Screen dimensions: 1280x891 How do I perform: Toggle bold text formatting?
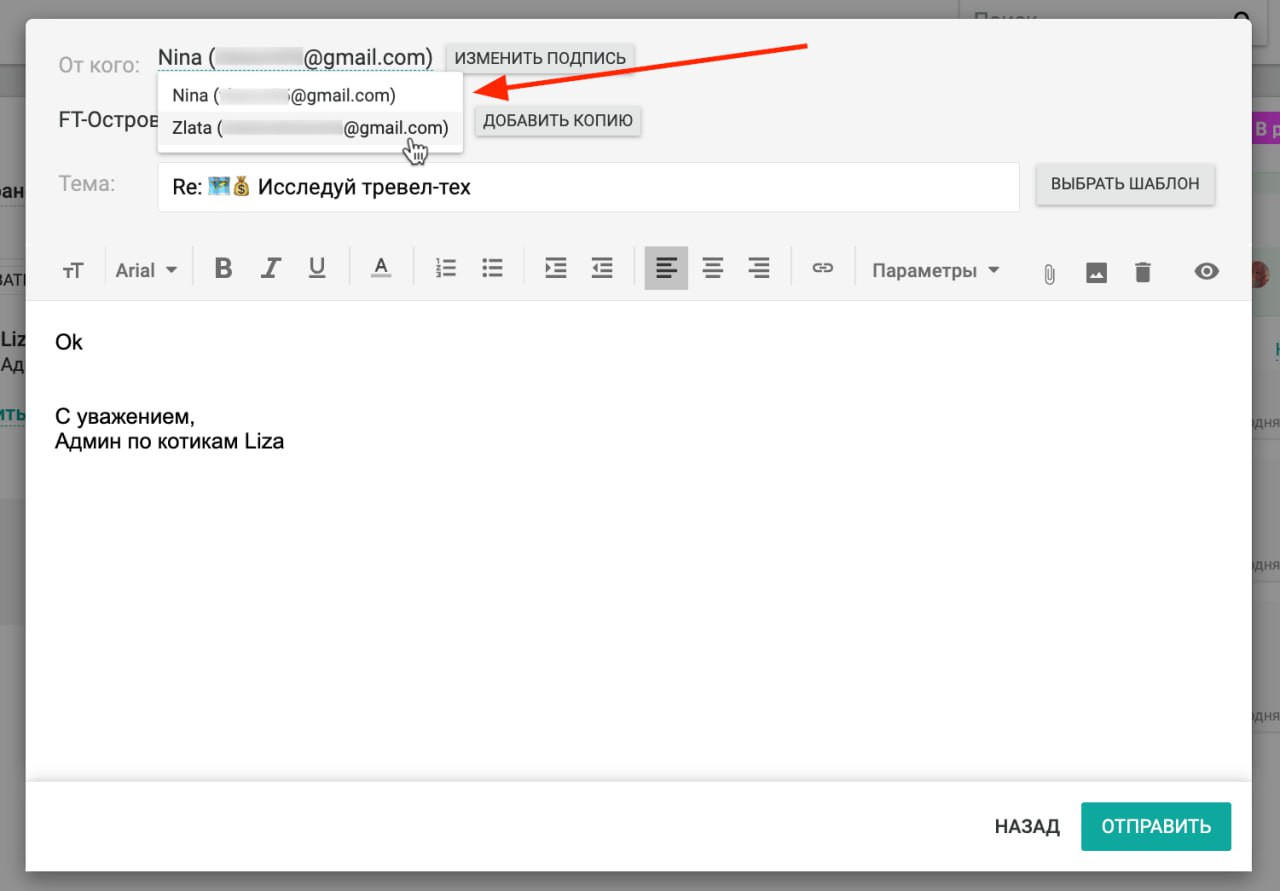[x=224, y=269]
